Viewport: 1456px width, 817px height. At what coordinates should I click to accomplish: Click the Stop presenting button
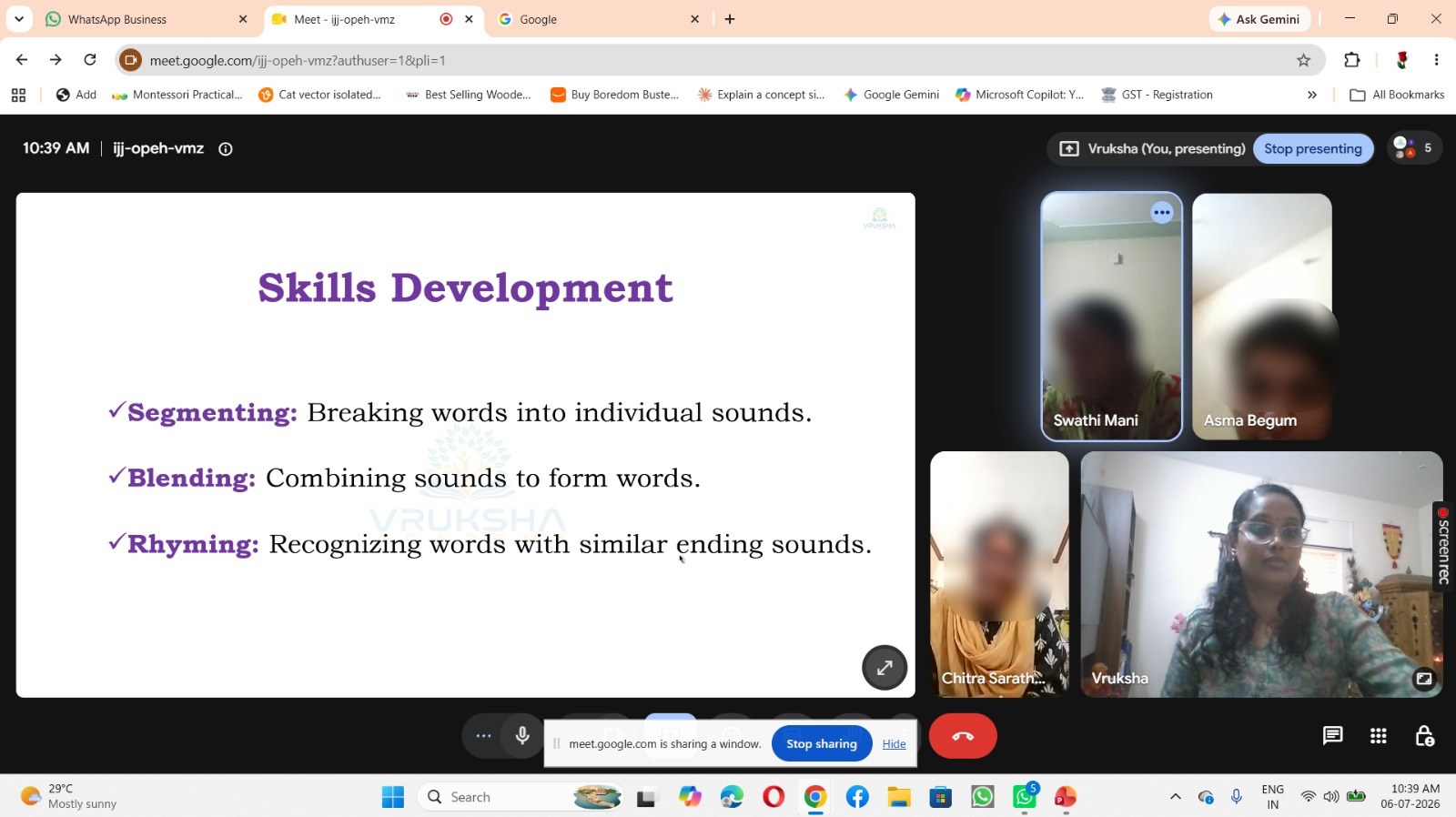click(x=1312, y=148)
